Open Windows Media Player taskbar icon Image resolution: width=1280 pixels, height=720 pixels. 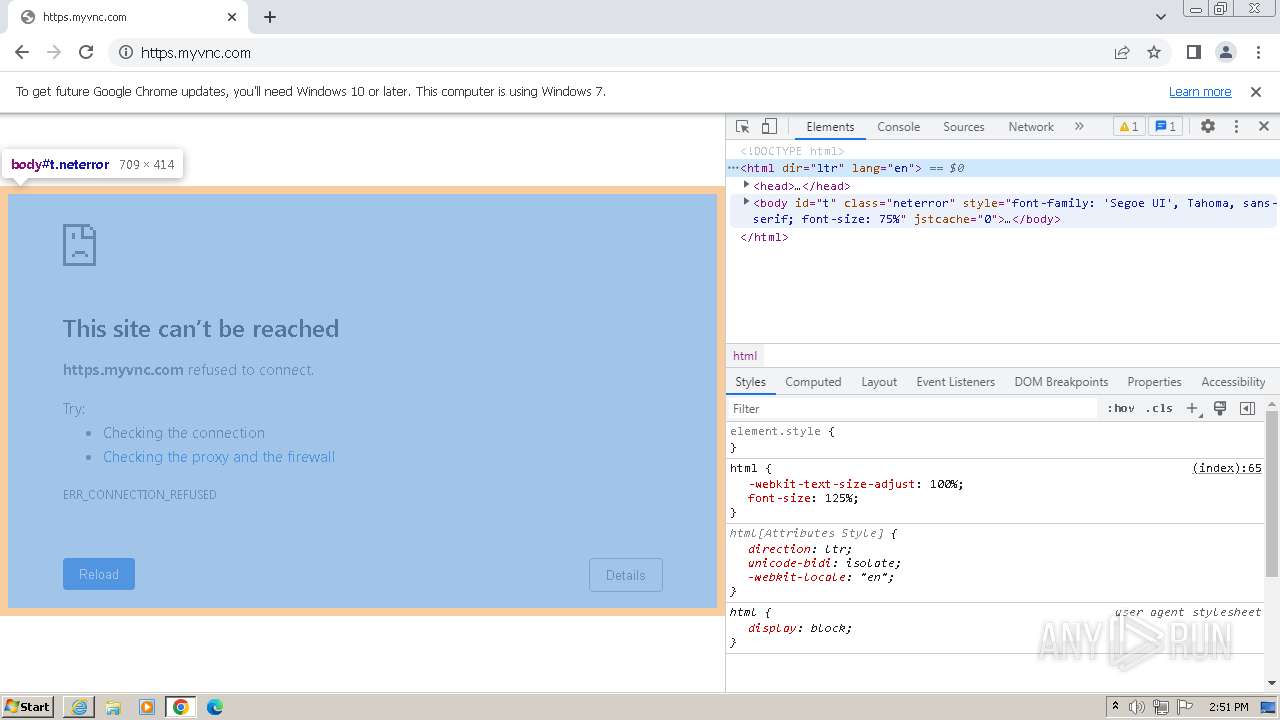pyautogui.click(x=147, y=707)
